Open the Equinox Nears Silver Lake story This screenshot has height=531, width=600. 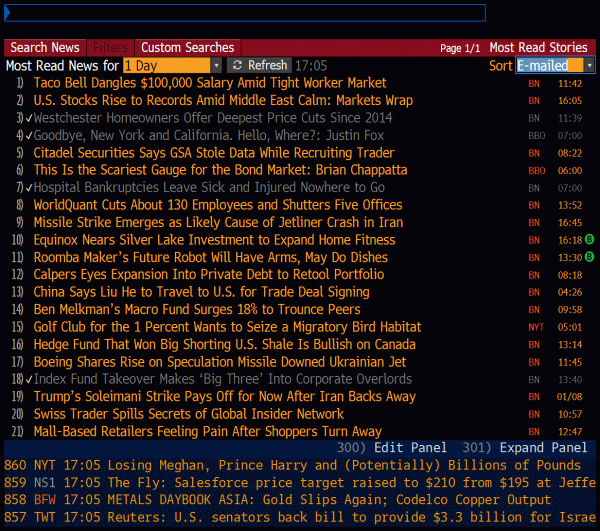coord(214,240)
